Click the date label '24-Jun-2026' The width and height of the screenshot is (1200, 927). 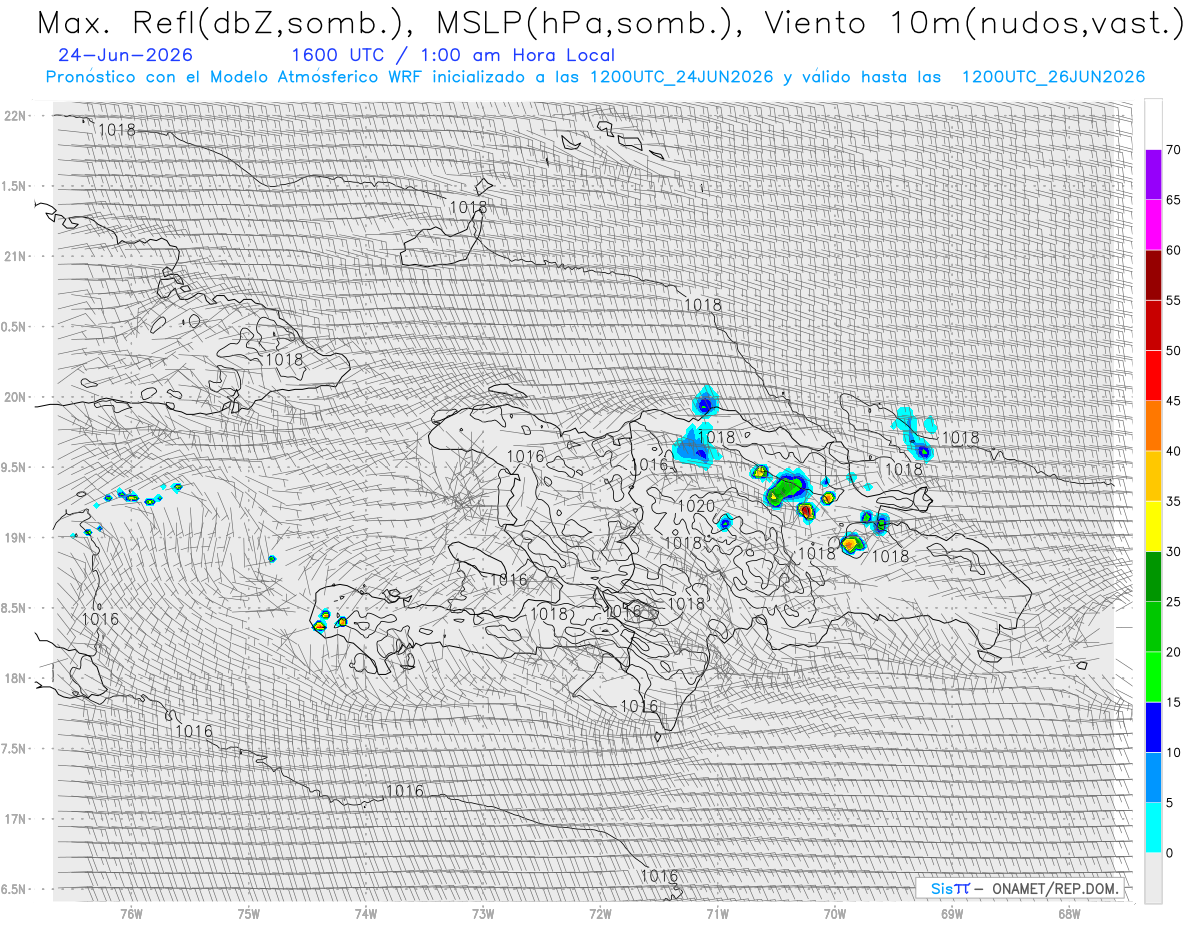125,56
